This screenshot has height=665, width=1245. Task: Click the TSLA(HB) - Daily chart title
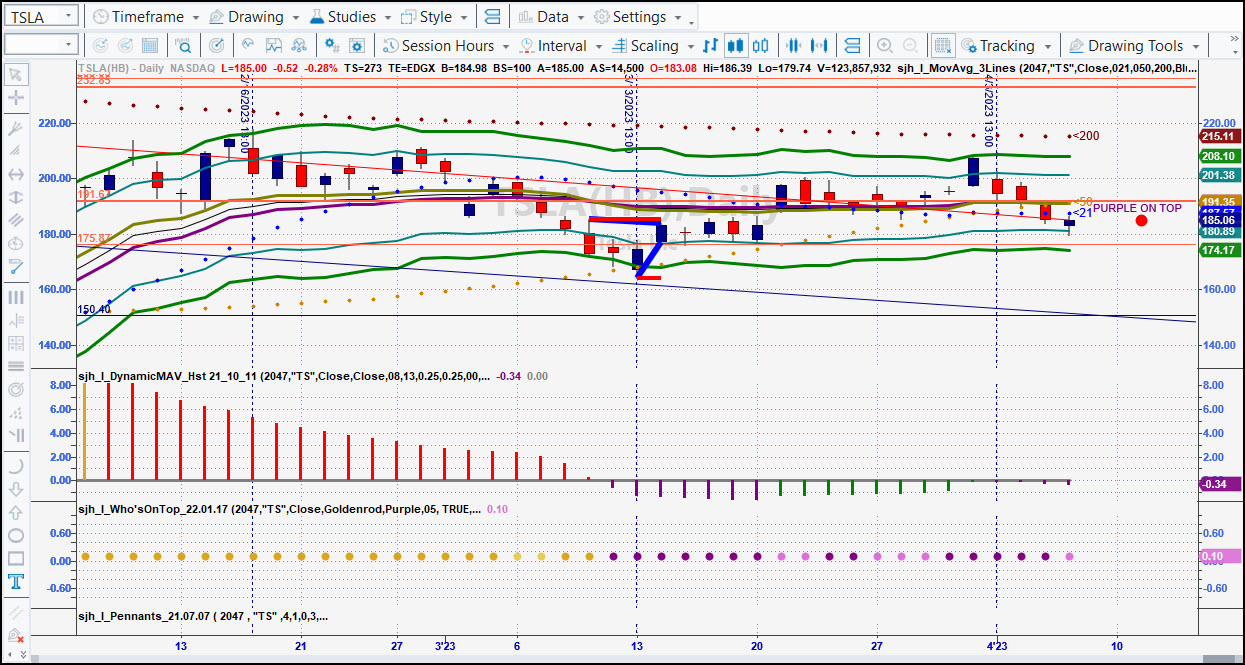[123, 68]
